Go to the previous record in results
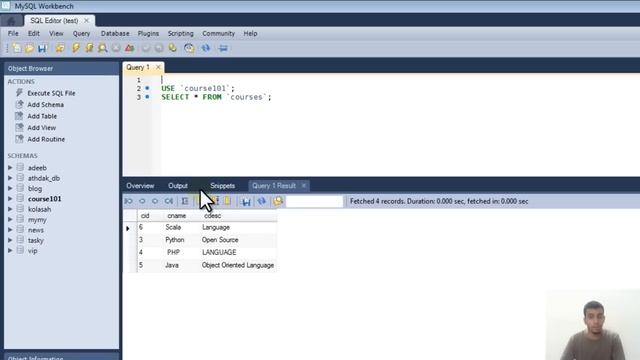The width and height of the screenshot is (640, 360). (x=142, y=201)
